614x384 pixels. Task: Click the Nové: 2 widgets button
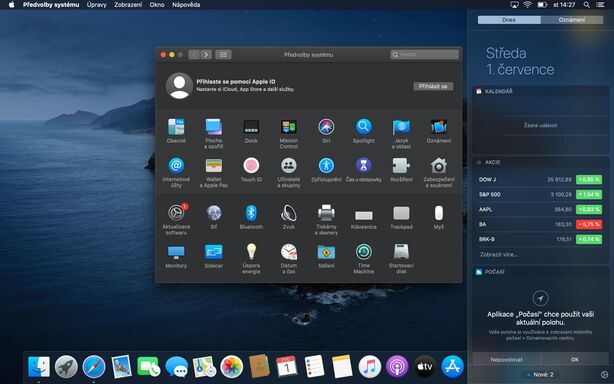pos(540,375)
